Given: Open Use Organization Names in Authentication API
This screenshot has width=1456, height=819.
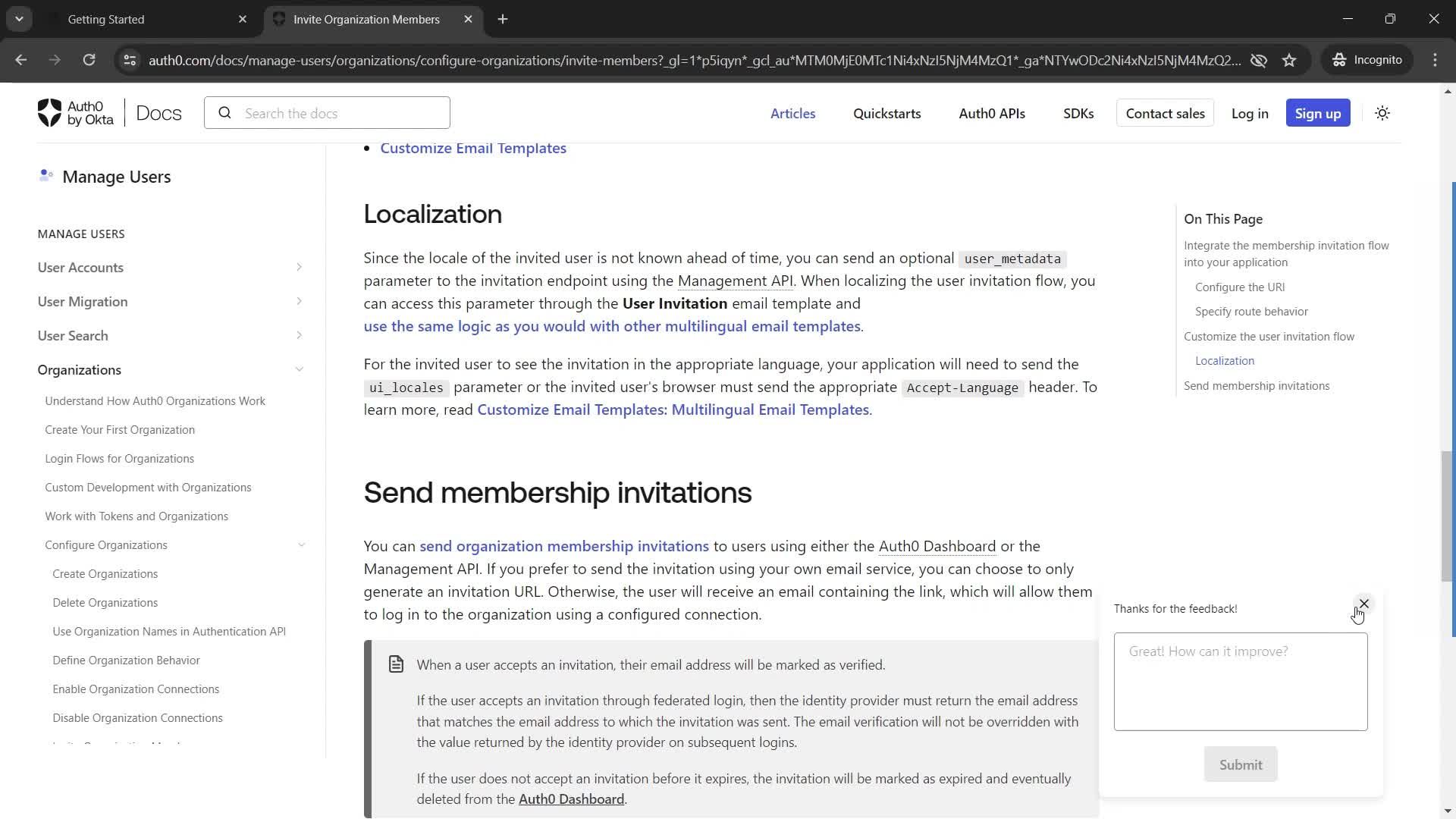Looking at the screenshot, I should pos(169,631).
